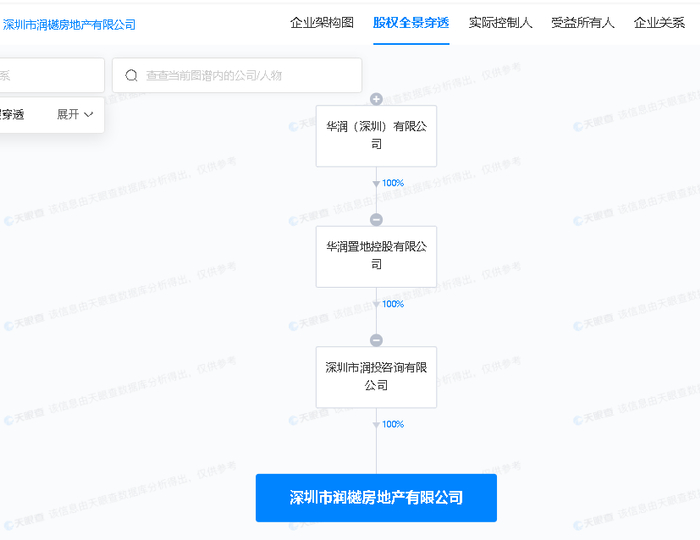Select the 华润置地控股有限公司 node
This screenshot has width=700, height=540.
pyautogui.click(x=376, y=257)
